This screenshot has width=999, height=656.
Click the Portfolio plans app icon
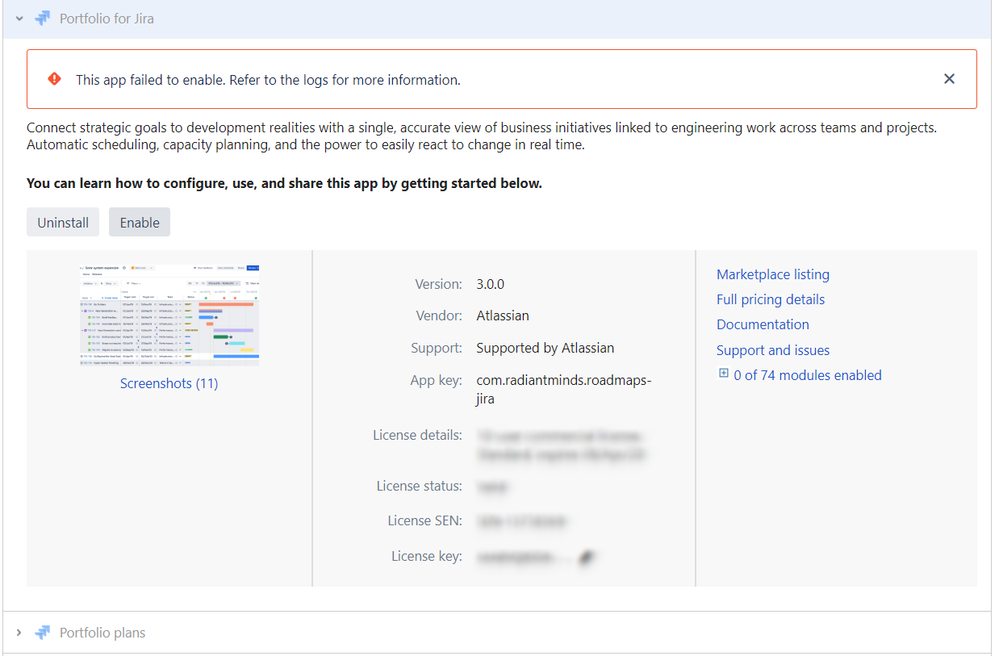pos(43,632)
